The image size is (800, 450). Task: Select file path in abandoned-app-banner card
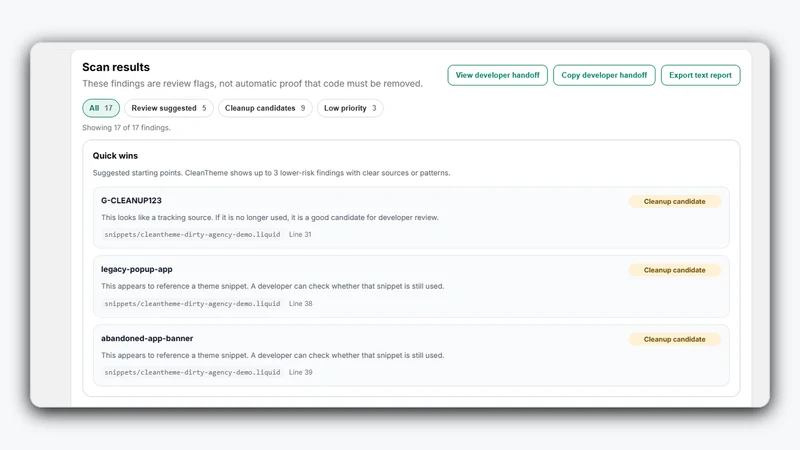(192, 372)
